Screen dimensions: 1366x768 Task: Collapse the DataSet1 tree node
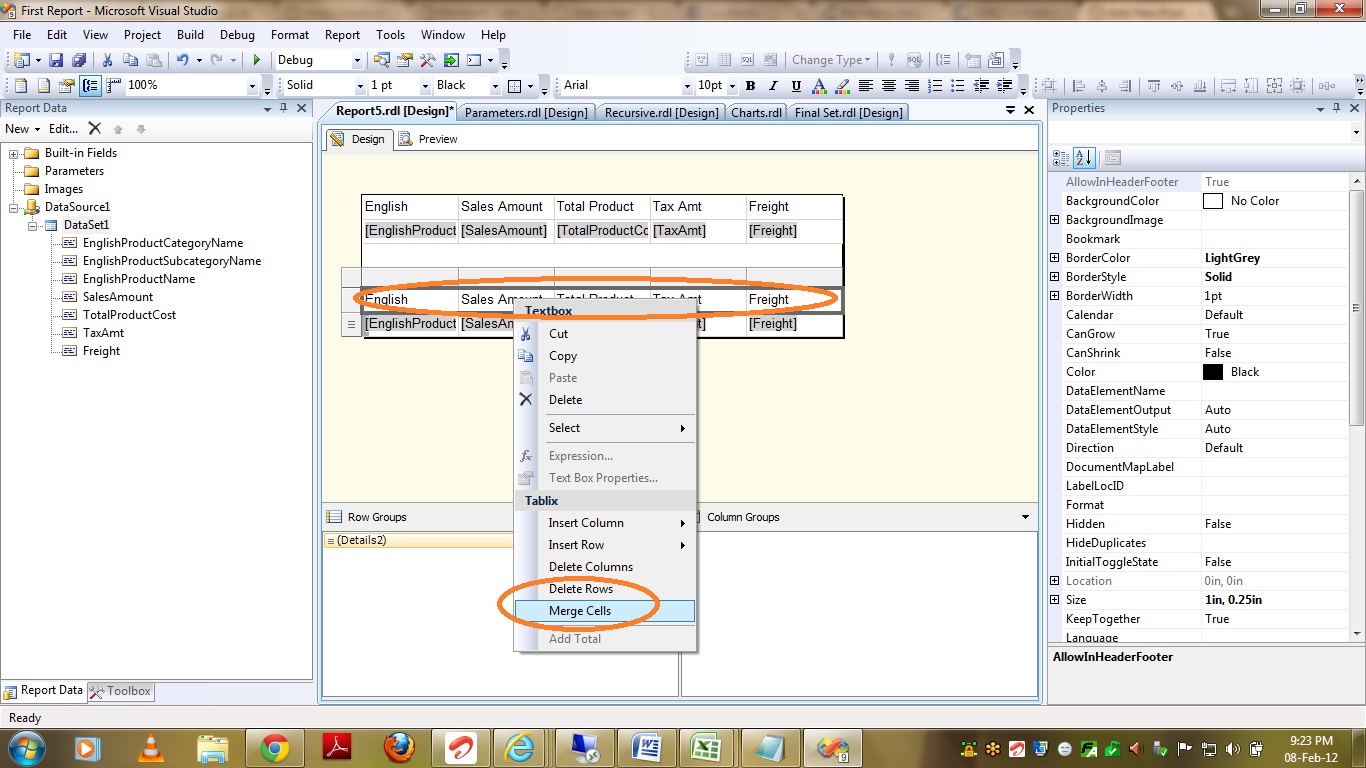33,225
